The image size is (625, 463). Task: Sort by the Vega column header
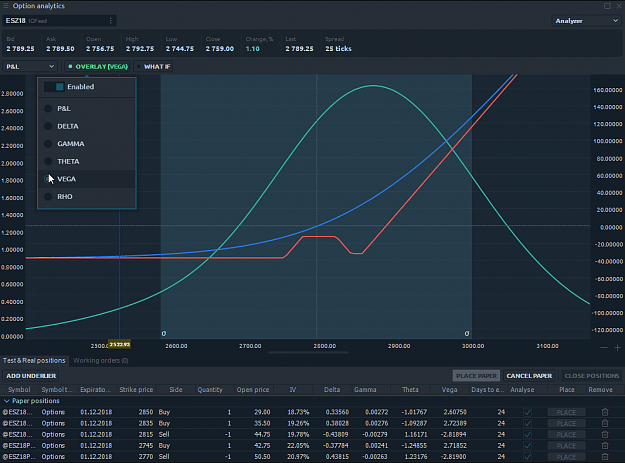(449, 390)
